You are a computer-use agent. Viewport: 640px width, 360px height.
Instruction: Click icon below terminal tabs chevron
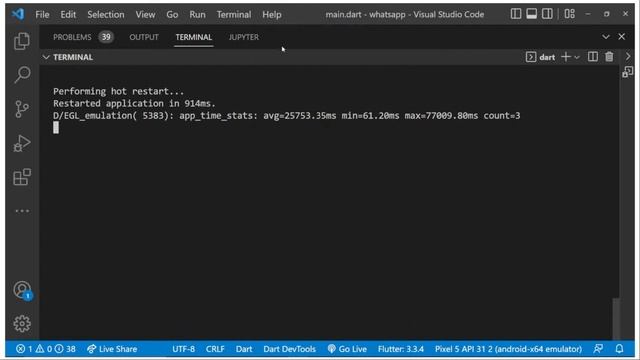[628, 72]
